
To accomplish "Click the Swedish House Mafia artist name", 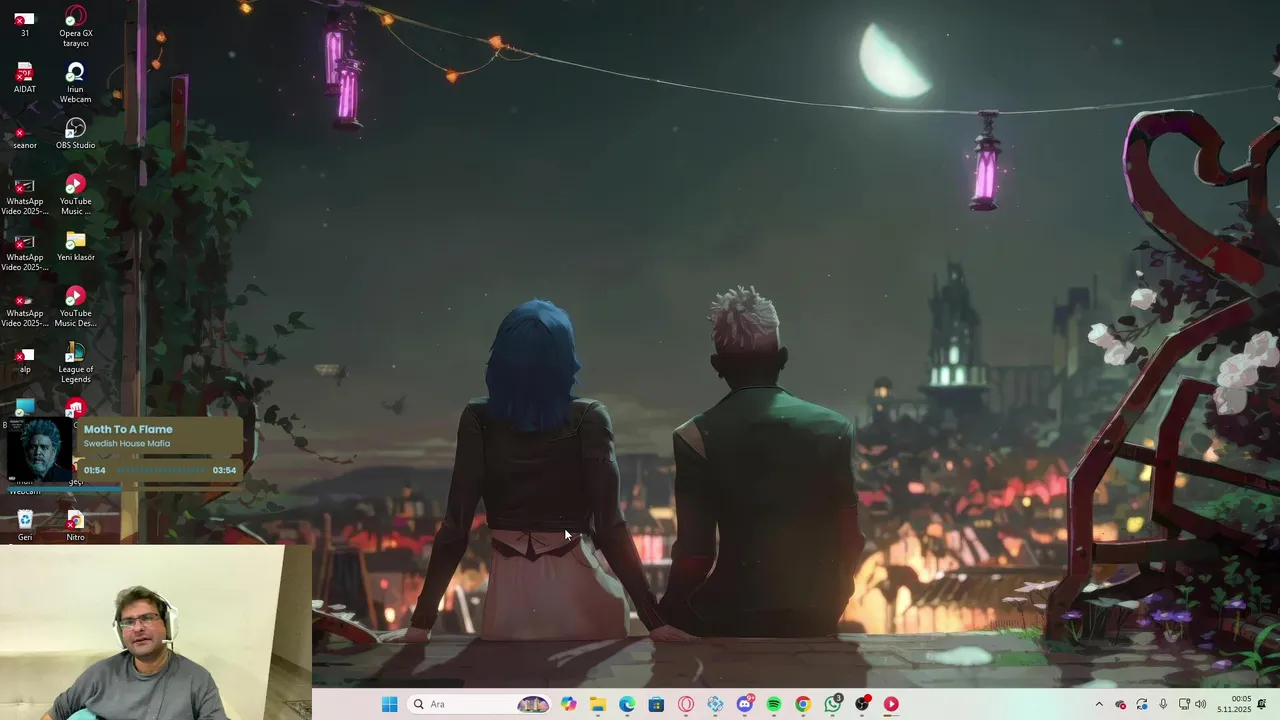I will tap(127, 443).
